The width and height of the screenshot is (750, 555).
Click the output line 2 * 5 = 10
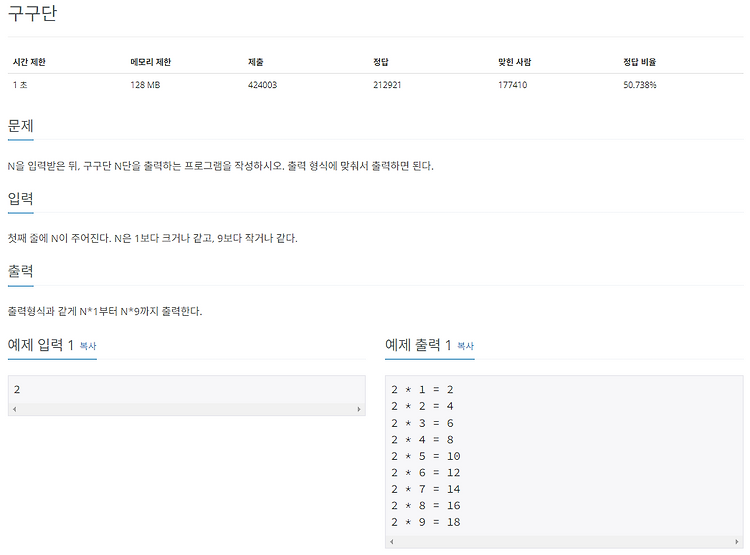point(426,456)
